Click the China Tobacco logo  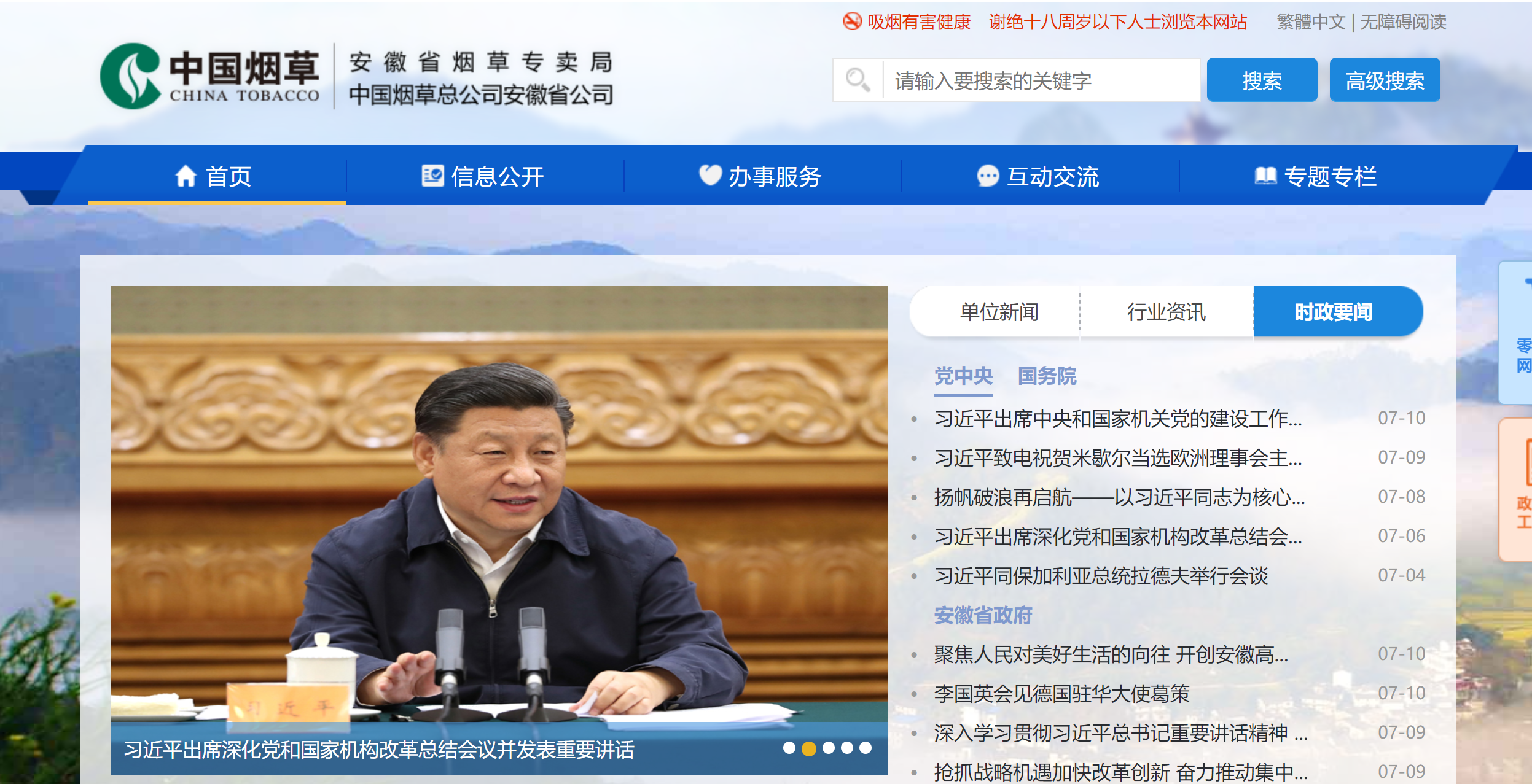click(210, 76)
